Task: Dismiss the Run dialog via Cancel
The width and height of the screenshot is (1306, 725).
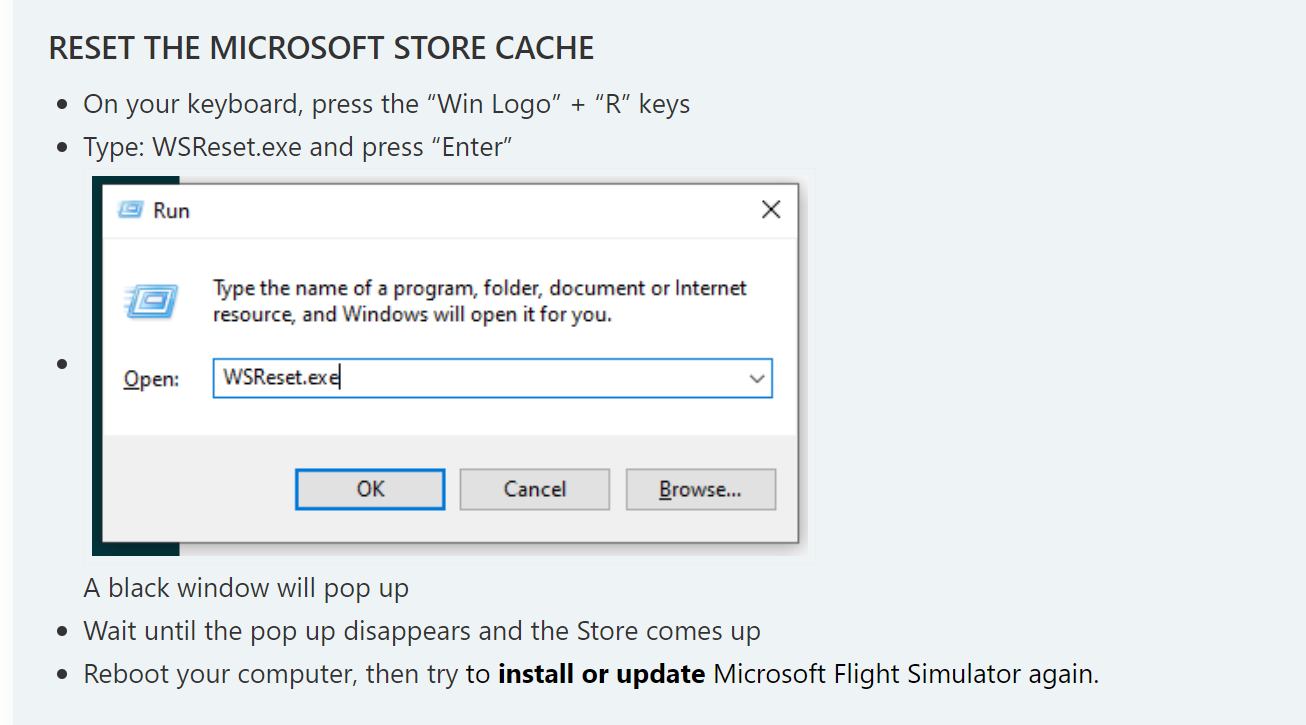Action: pos(535,489)
